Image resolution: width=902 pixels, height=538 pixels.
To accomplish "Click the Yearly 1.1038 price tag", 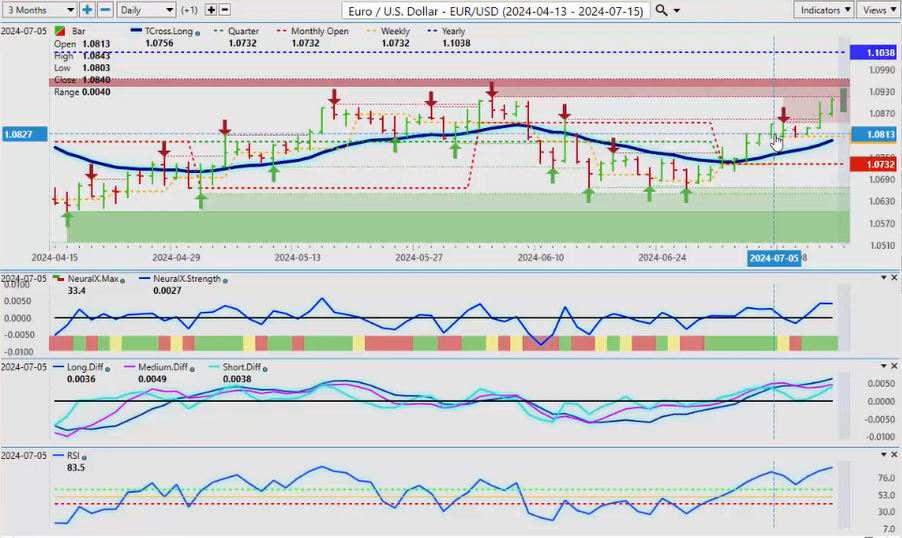I will [x=873, y=52].
